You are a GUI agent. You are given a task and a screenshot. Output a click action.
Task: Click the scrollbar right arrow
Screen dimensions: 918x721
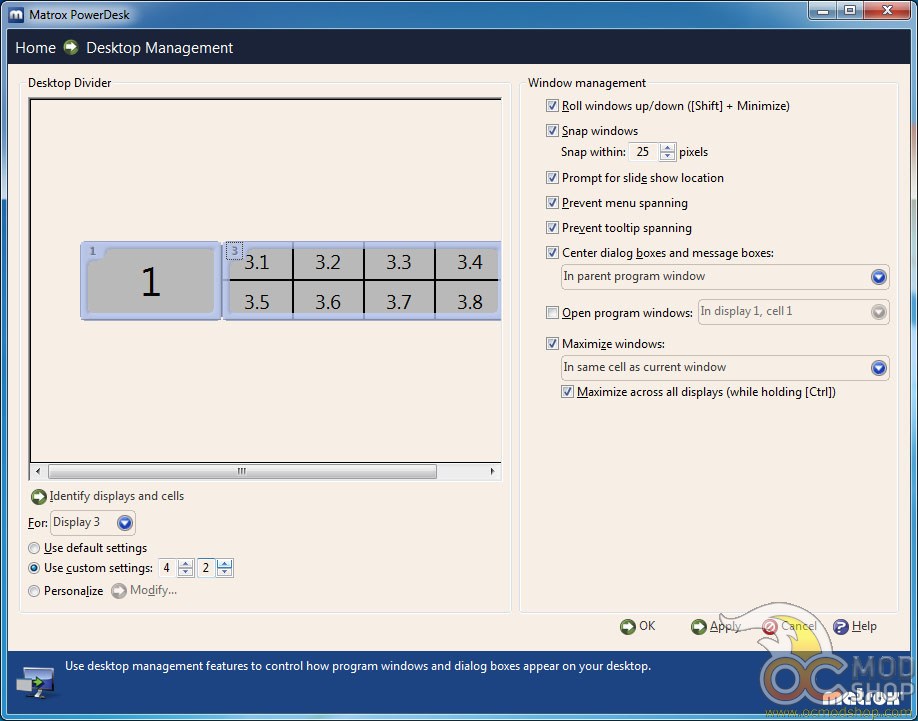[492, 471]
